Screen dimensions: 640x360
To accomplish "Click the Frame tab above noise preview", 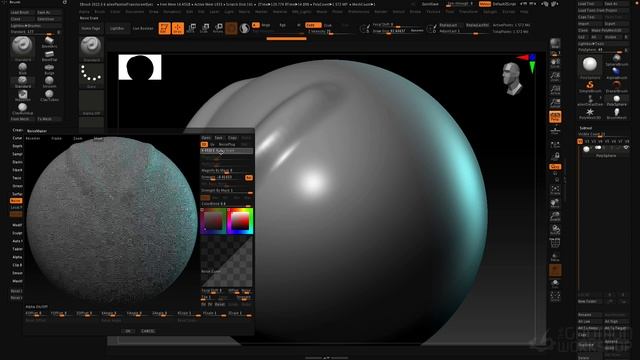I will pyautogui.click(x=56, y=139).
